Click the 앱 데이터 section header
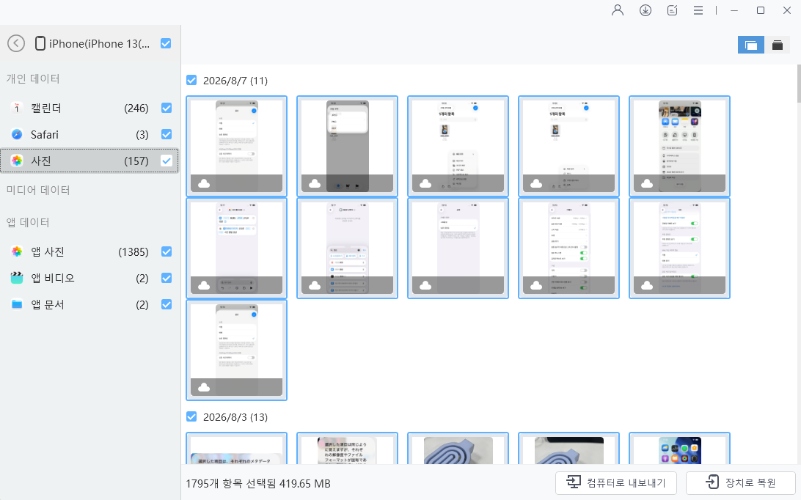This screenshot has height=500, width=801. pyautogui.click(x=28, y=222)
